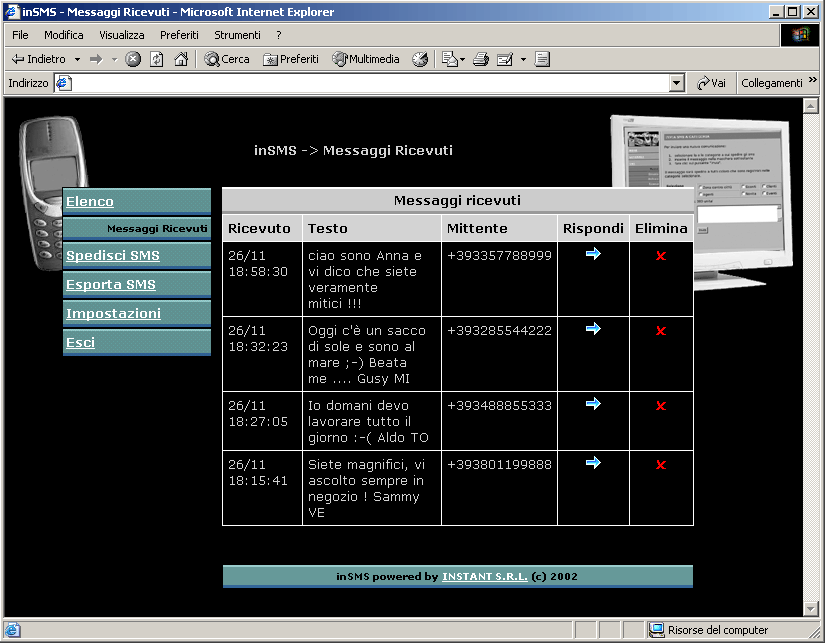Open the ? help menu
The width and height of the screenshot is (825, 643).
click(278, 35)
